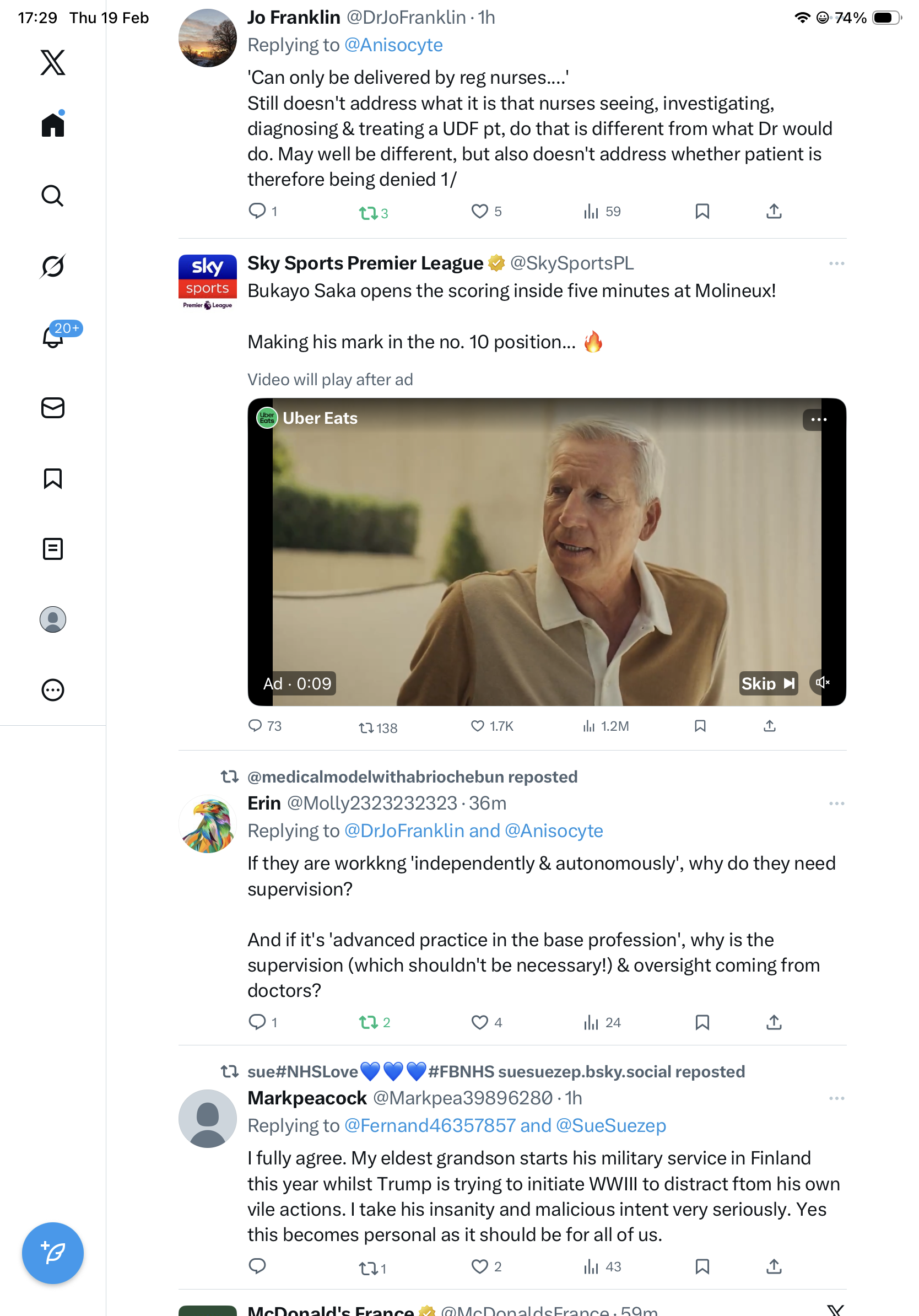The image size is (919, 1316).
Task: Go to Home tab in sidebar
Action: click(52, 125)
